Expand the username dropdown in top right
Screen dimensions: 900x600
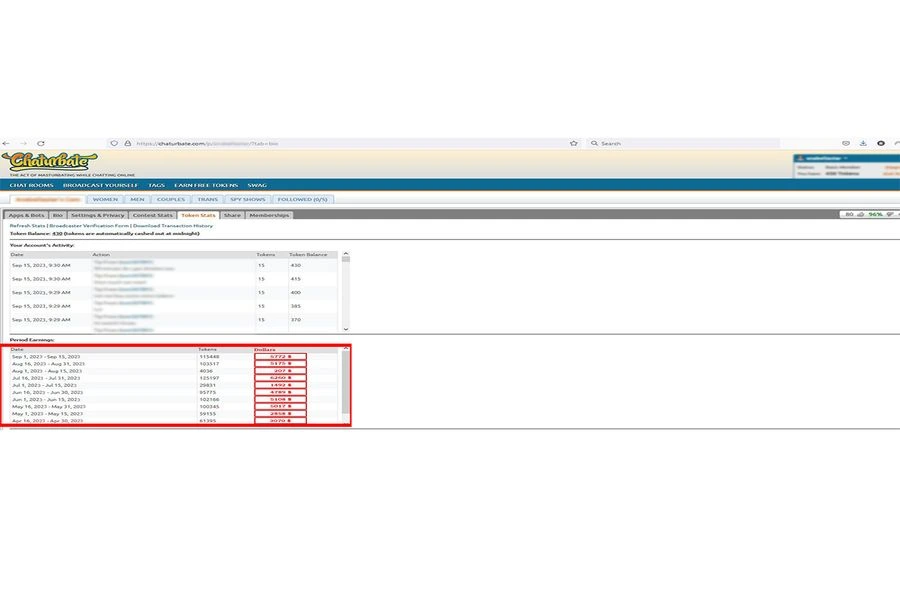coord(846,158)
